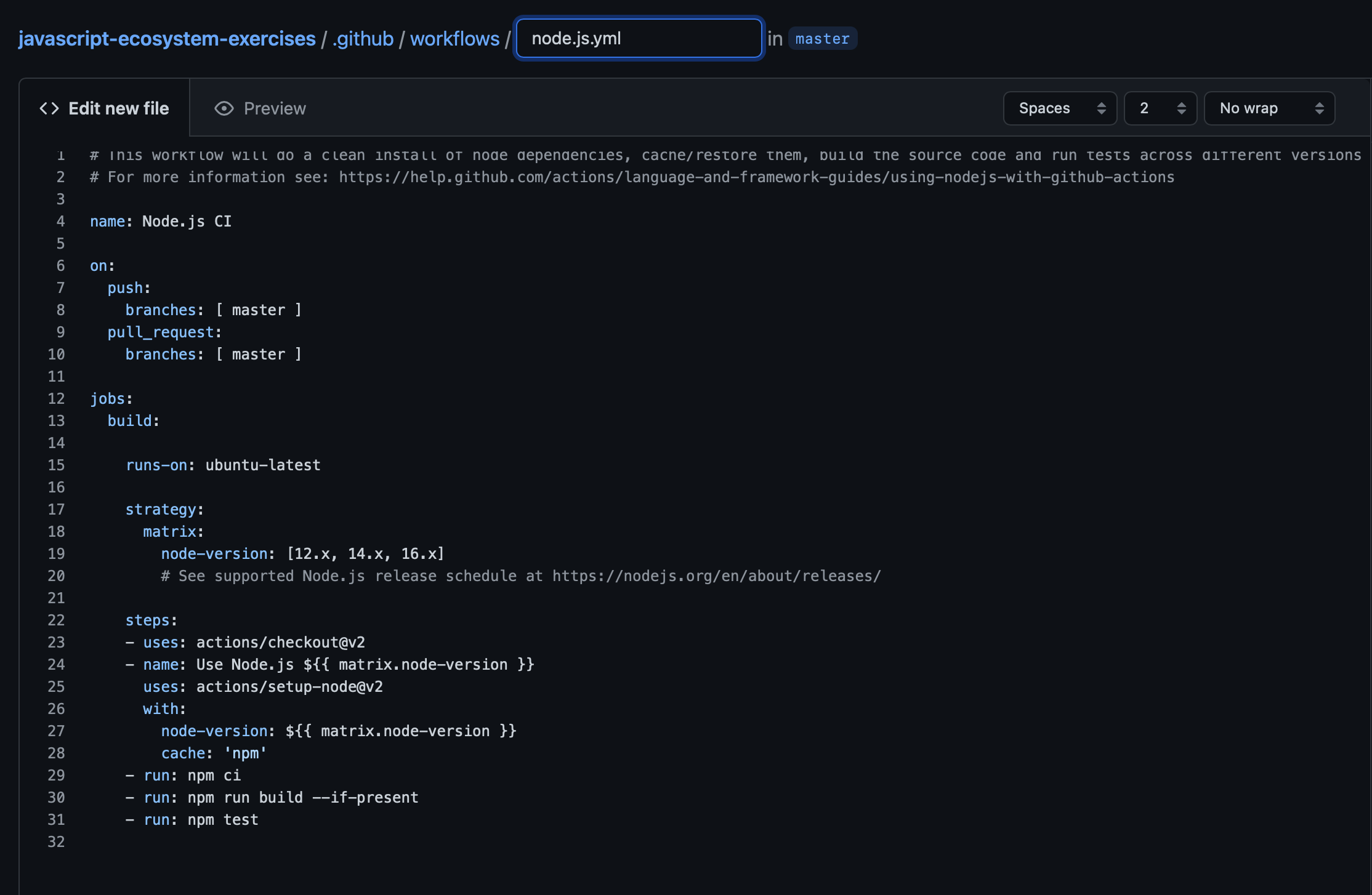Click the 'matrix:' key on line 18

click(174, 532)
